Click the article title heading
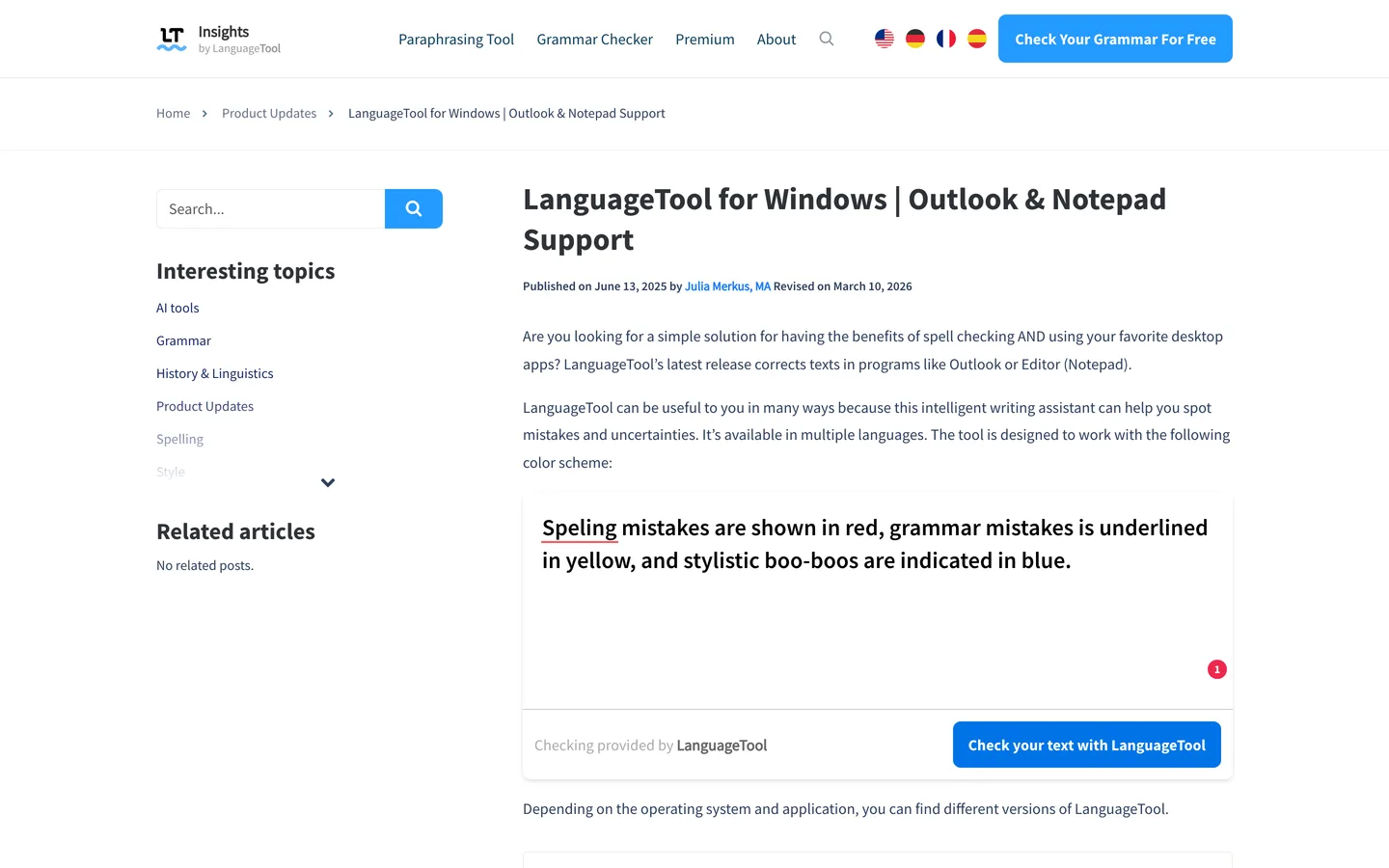The image size is (1389, 868). click(x=844, y=219)
